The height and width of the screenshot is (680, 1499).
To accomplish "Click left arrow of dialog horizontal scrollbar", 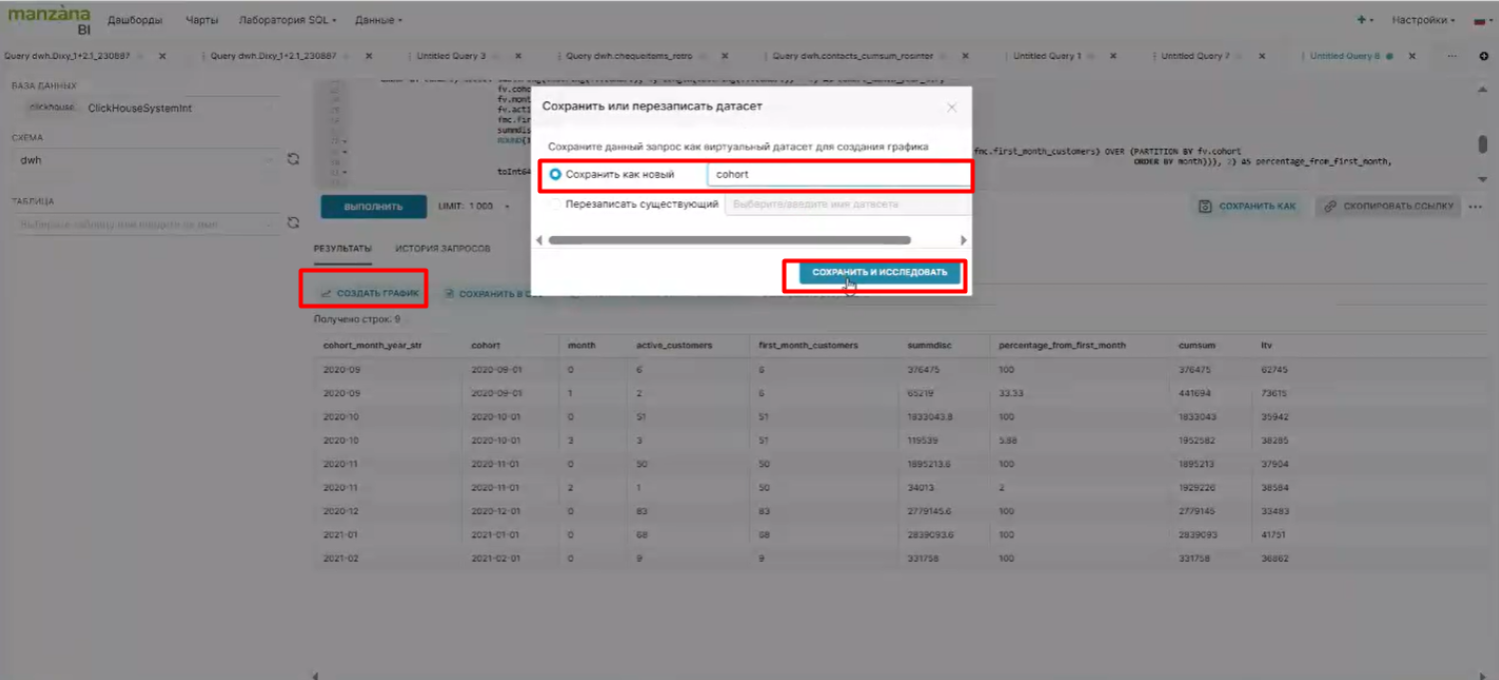I will pos(540,240).
